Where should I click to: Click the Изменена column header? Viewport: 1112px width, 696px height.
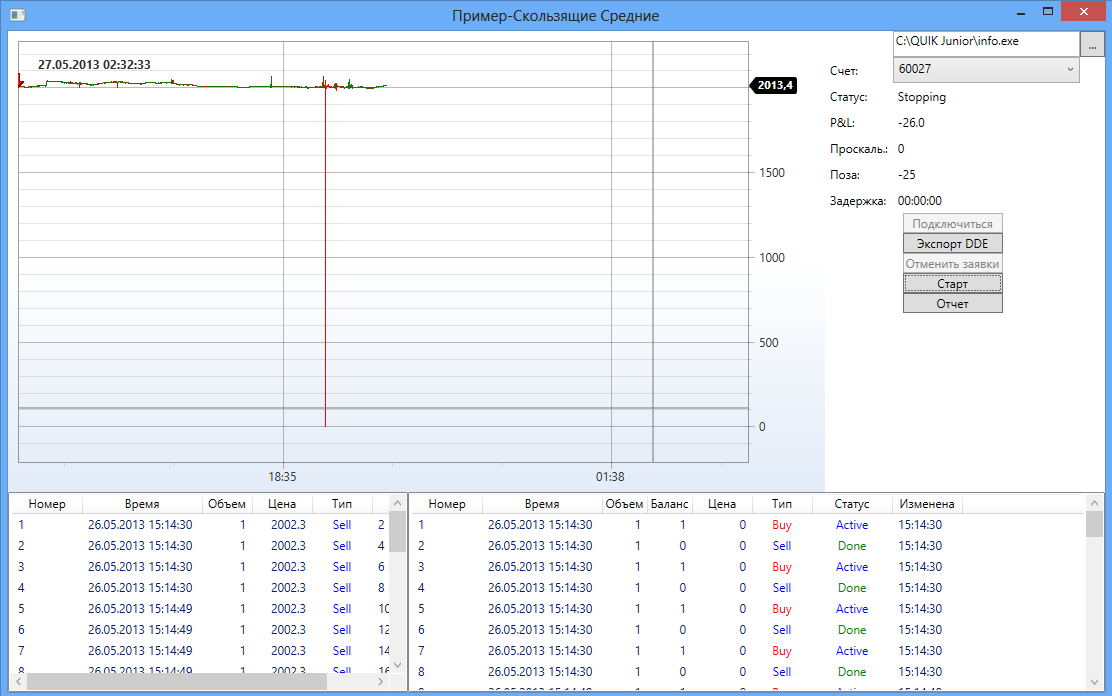[926, 504]
